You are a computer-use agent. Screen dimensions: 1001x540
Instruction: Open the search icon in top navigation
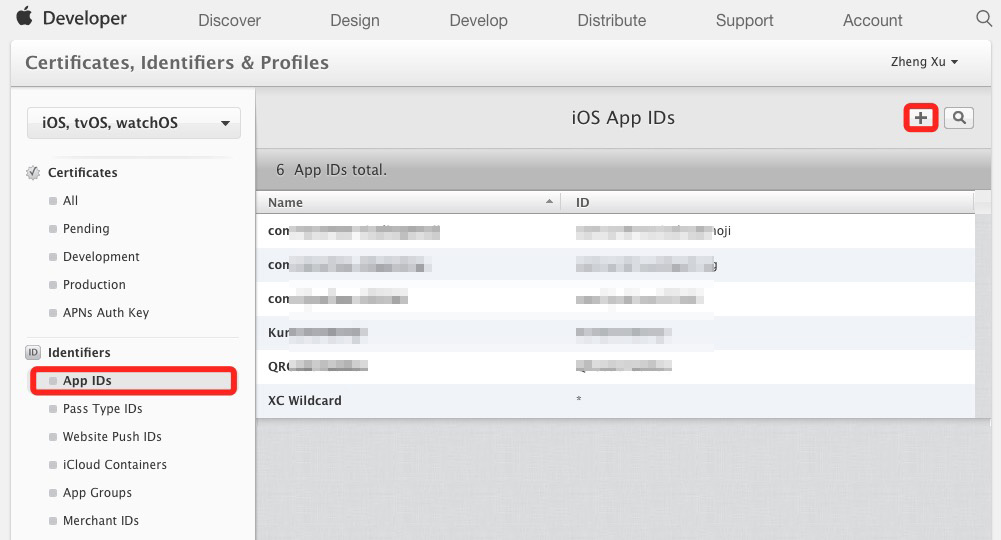click(983, 19)
